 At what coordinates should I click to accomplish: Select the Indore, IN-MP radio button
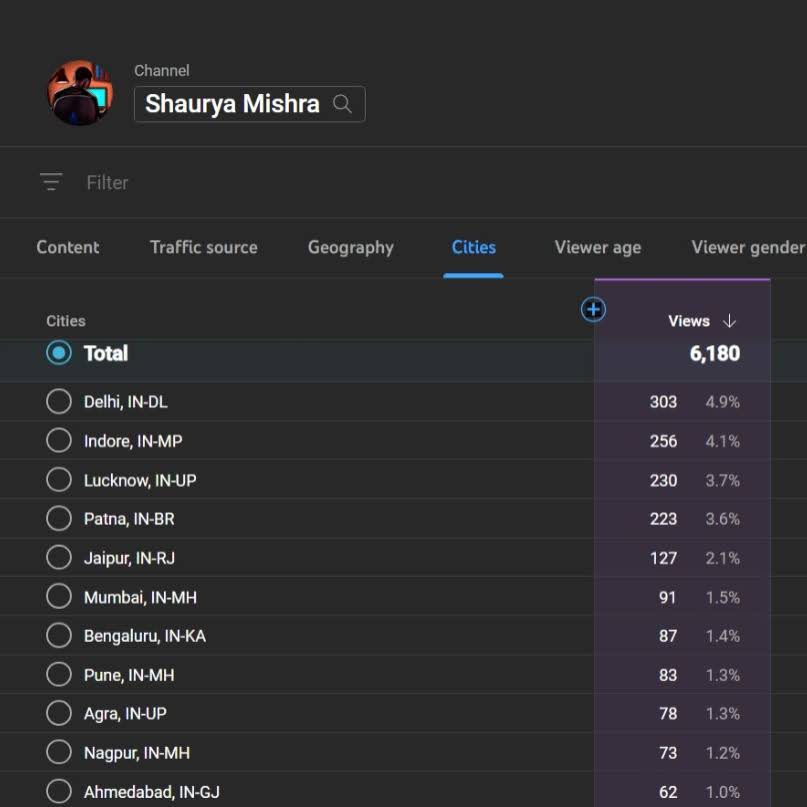pyautogui.click(x=59, y=441)
